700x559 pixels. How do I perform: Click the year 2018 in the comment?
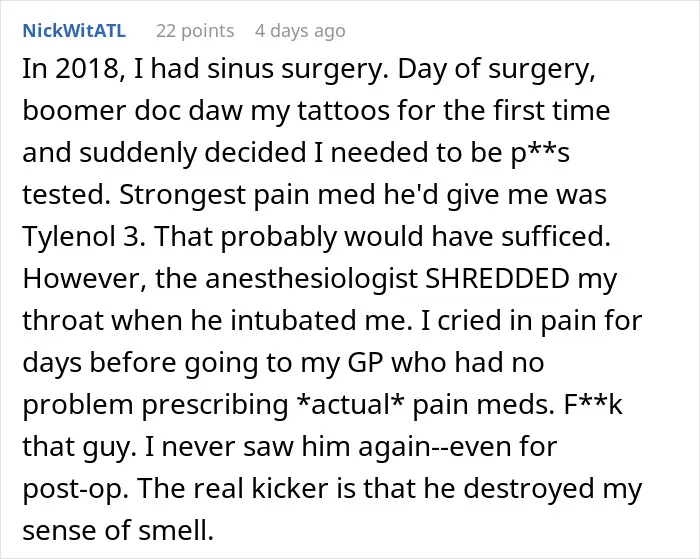[87, 69]
